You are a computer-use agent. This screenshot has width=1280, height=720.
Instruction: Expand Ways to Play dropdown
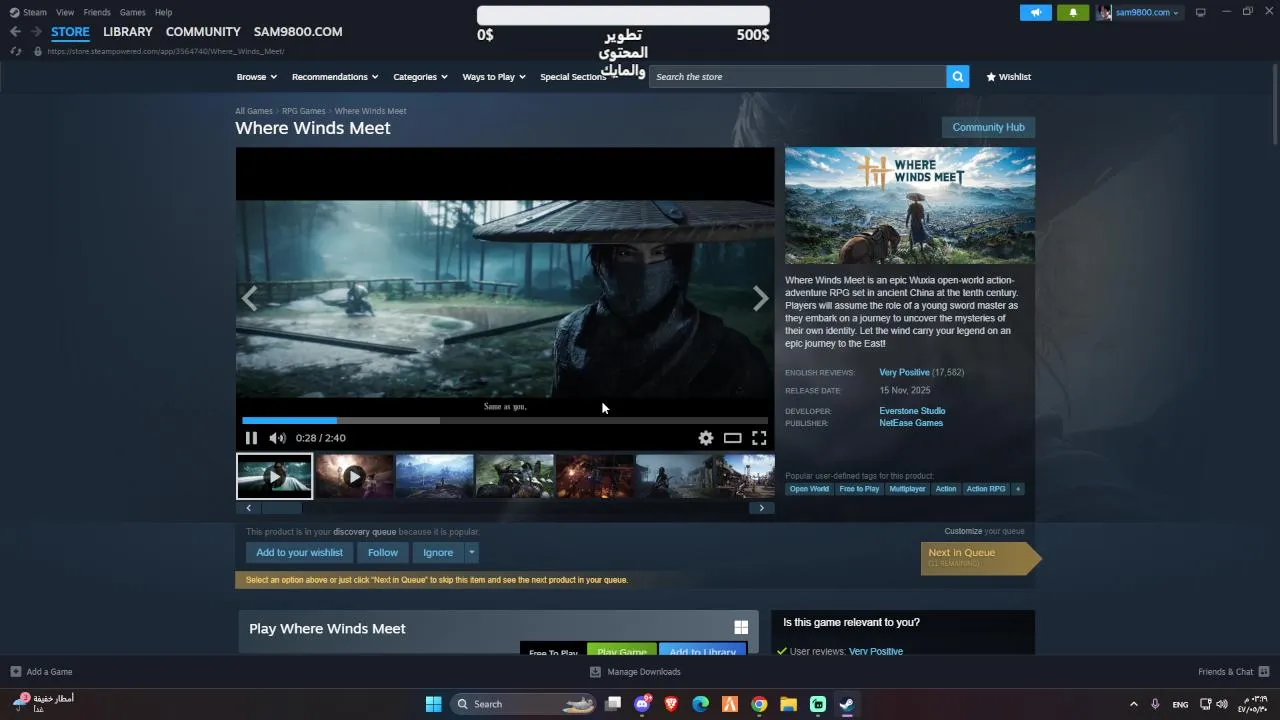click(494, 77)
